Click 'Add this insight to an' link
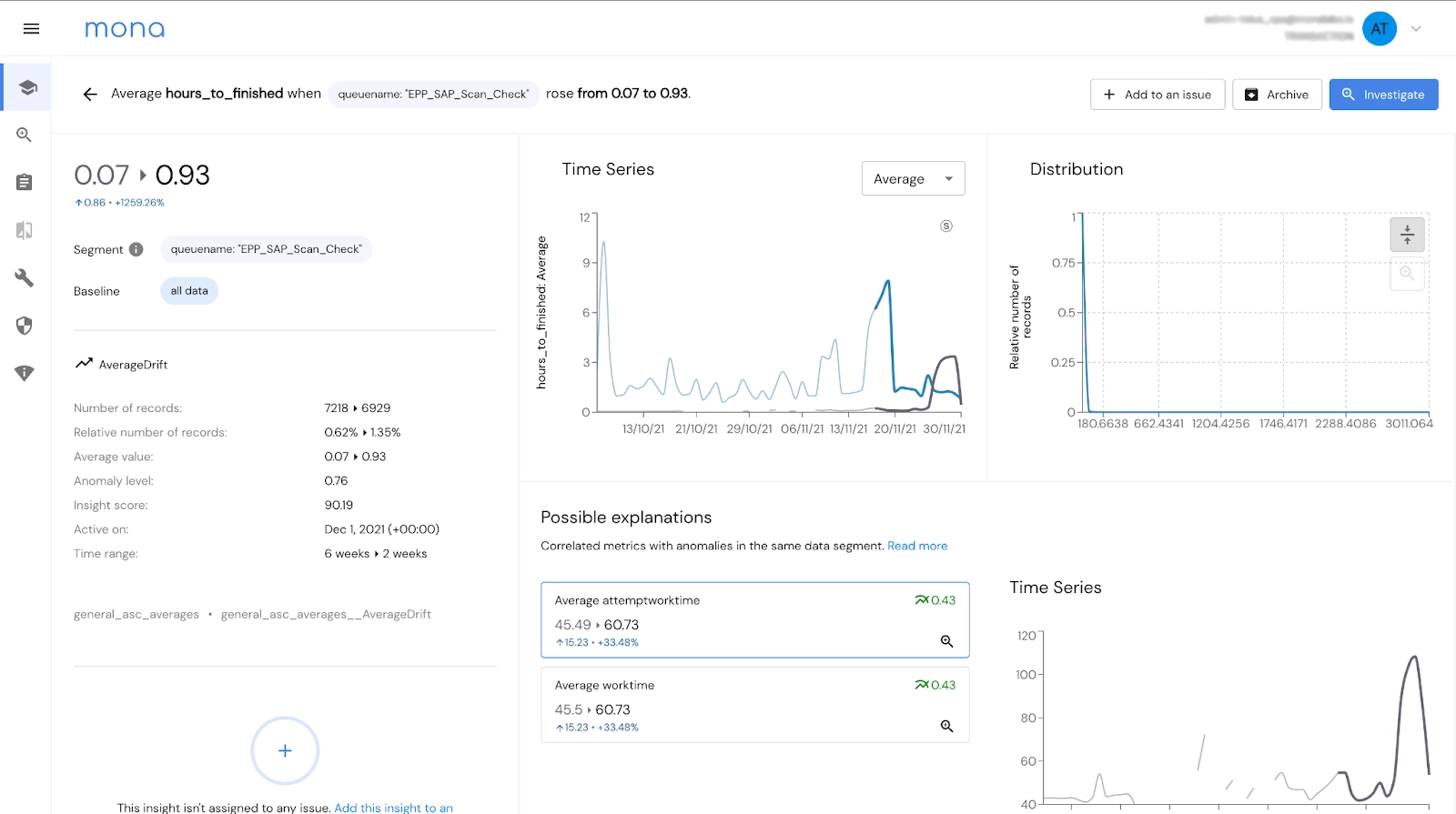The width and height of the screenshot is (1456, 814). (393, 808)
